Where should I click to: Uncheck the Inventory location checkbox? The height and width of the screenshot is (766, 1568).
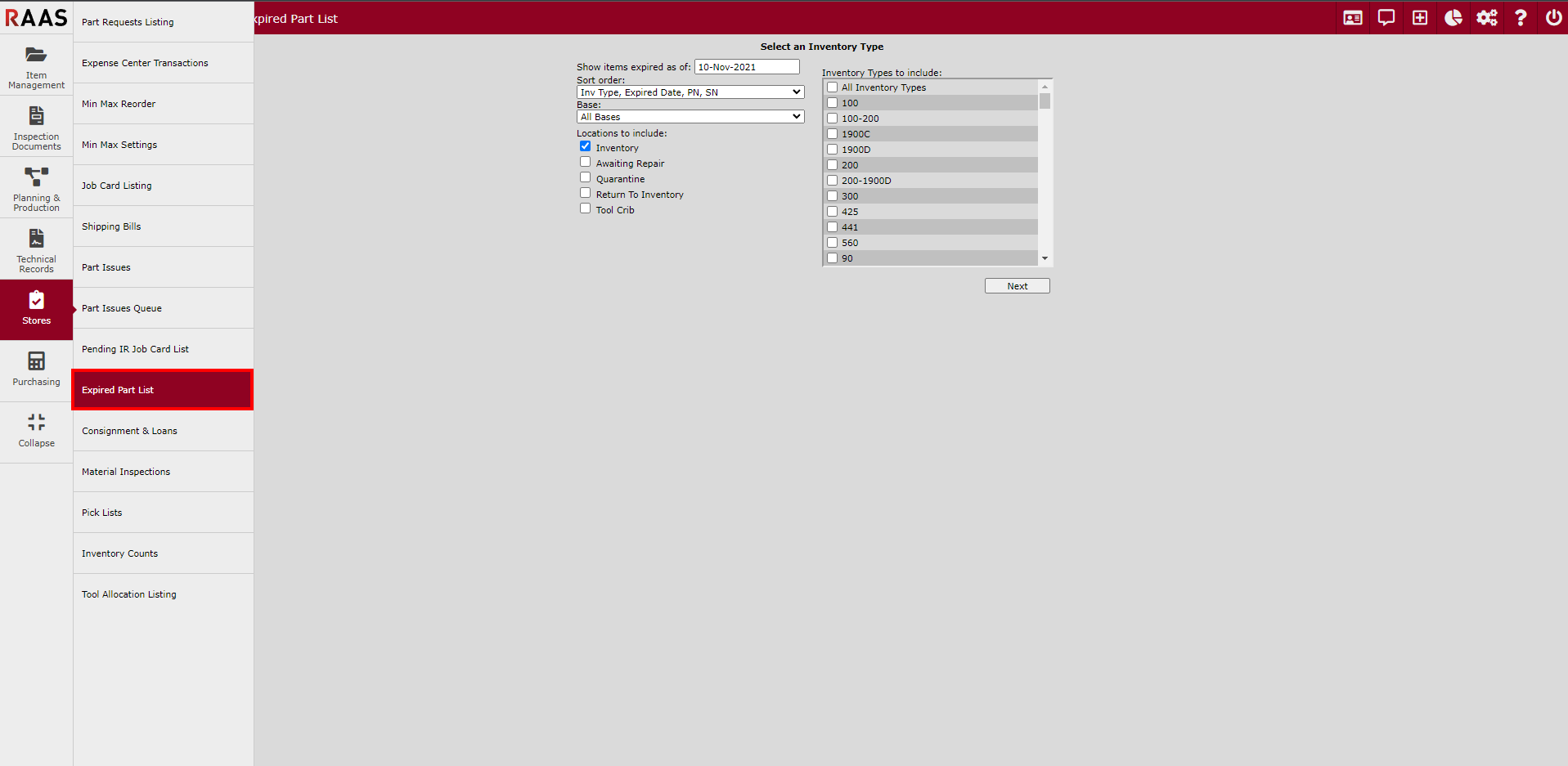click(x=585, y=146)
